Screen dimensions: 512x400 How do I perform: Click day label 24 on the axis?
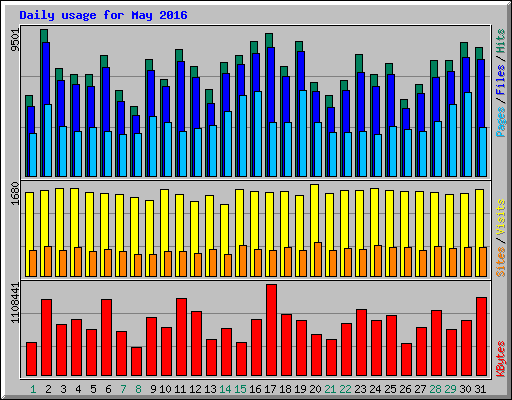(x=375, y=389)
